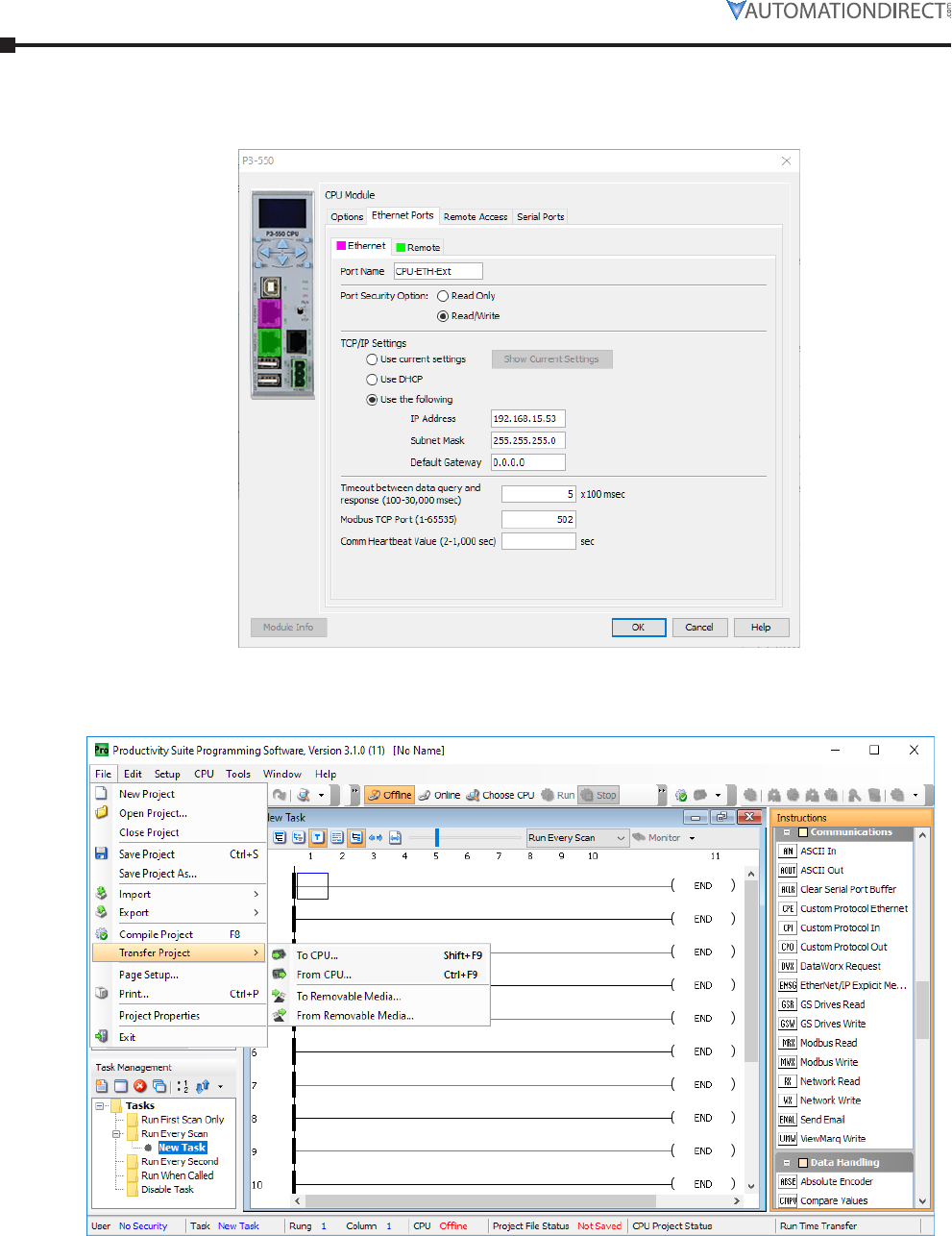Collapse the Communications instruction group
Viewport: 952px width, 1236px height.
point(787,832)
